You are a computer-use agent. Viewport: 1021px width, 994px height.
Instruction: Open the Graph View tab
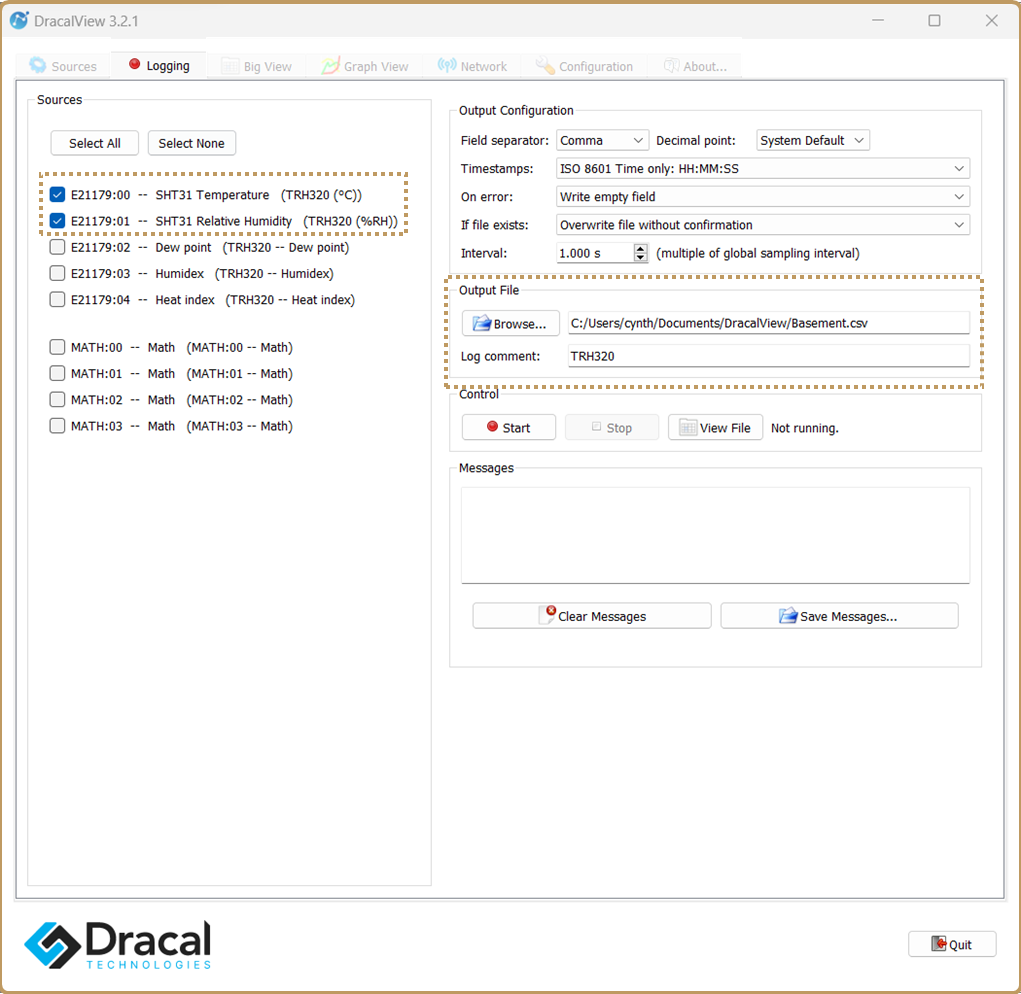click(x=365, y=66)
